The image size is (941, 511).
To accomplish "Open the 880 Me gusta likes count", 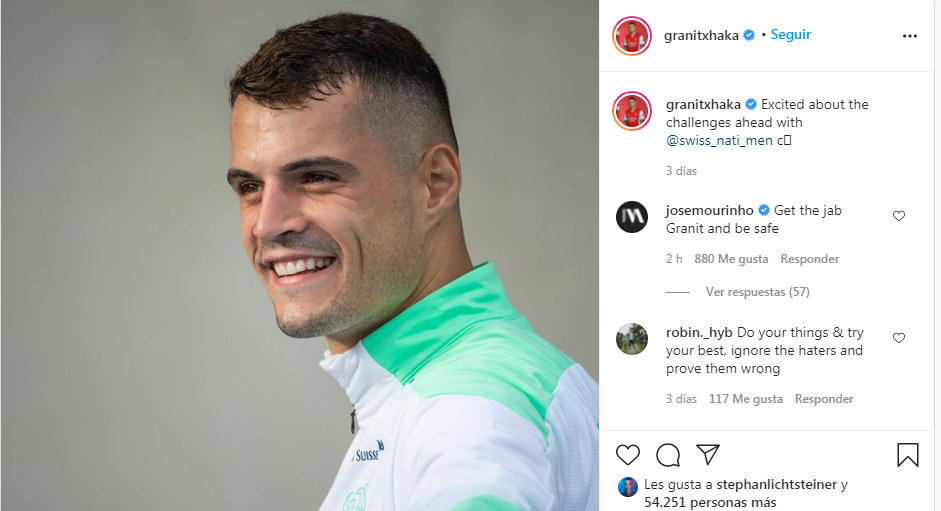I will 731,259.
